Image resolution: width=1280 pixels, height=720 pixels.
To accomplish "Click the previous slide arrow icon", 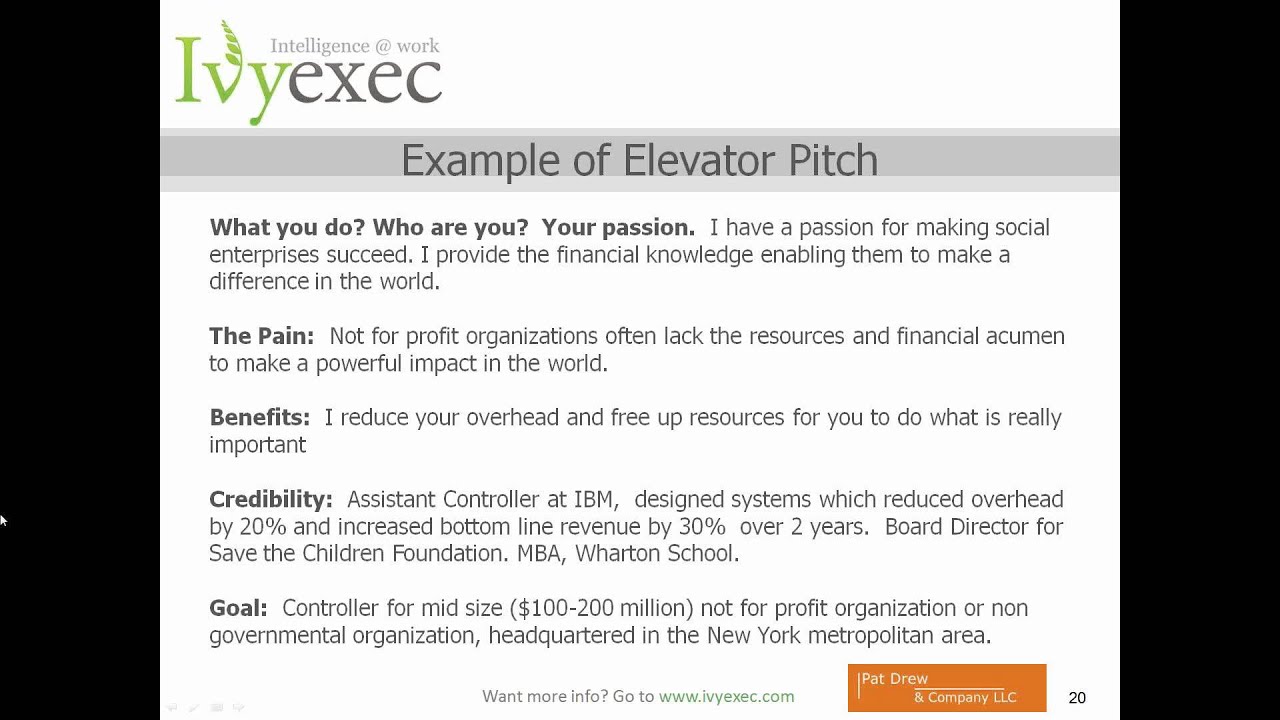I will (x=172, y=707).
